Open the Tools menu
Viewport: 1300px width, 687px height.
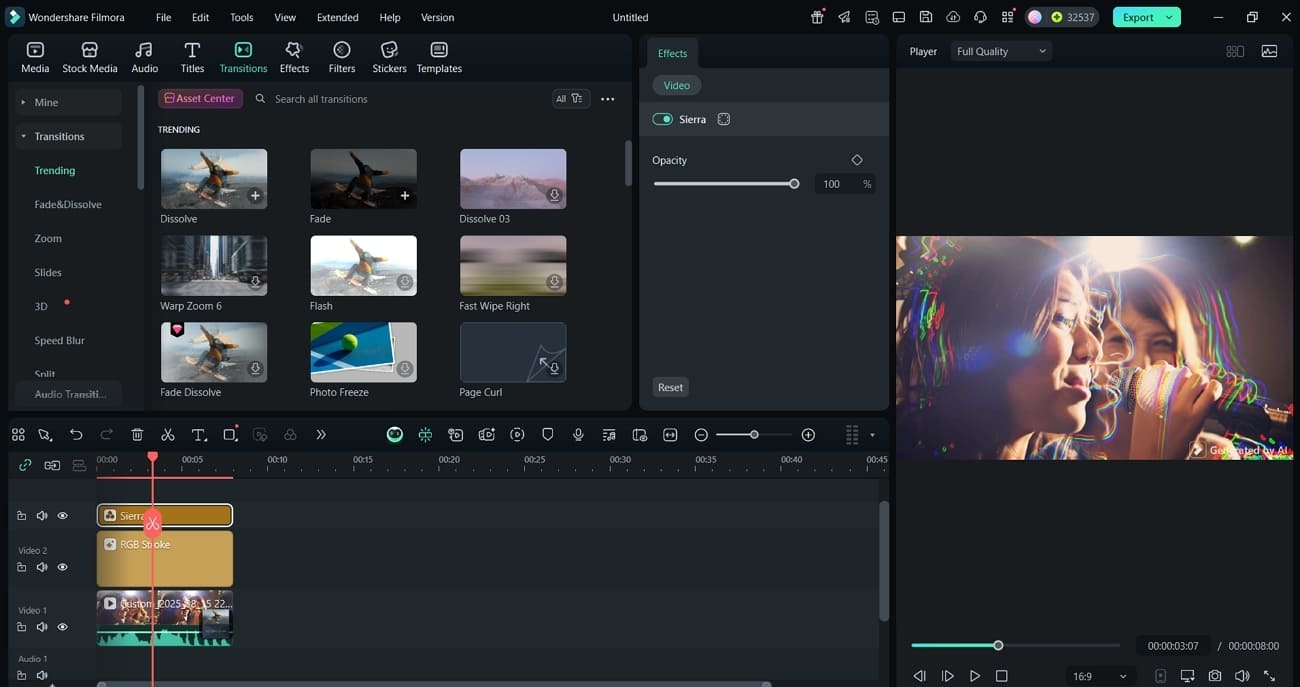click(x=241, y=17)
